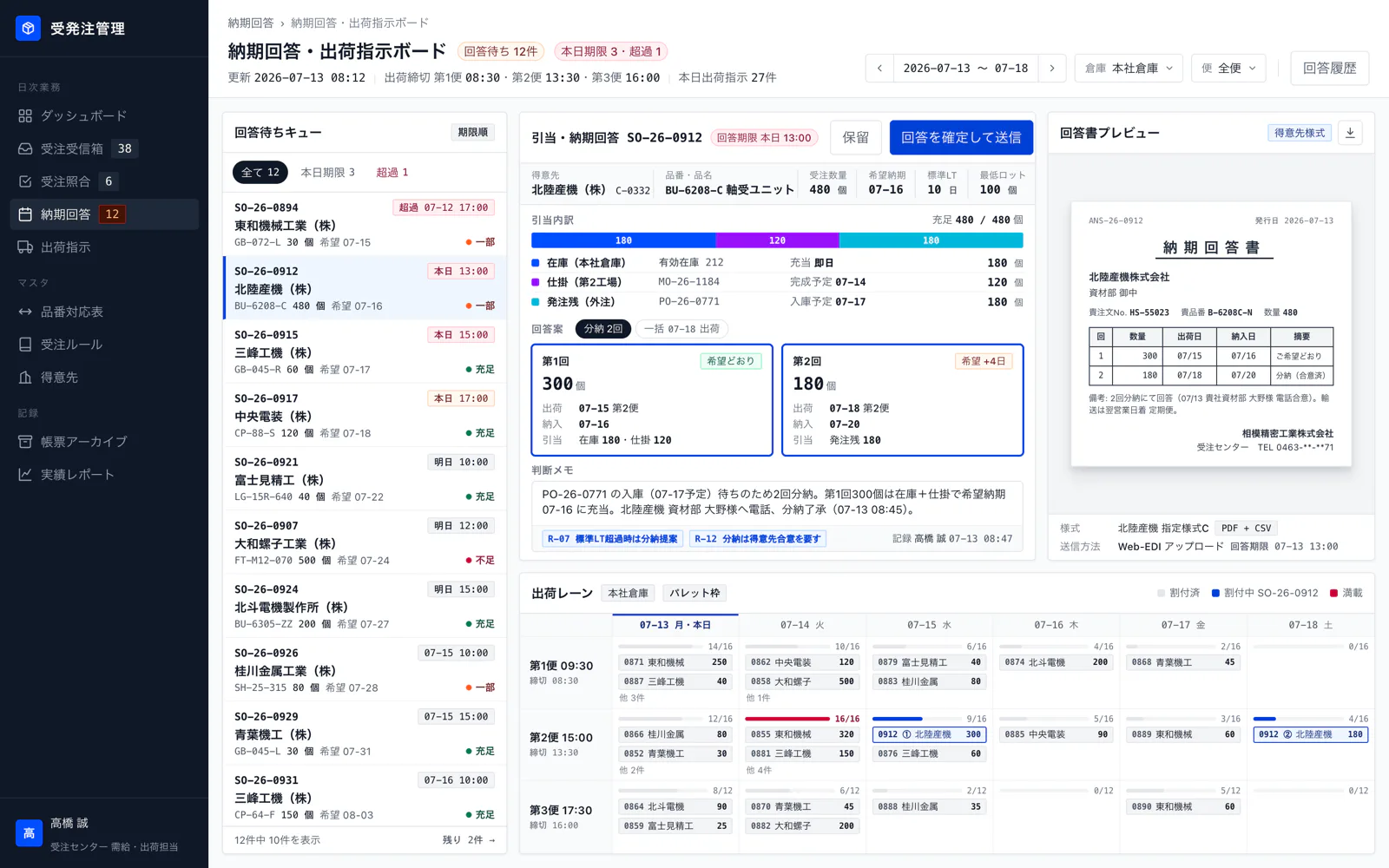Screen dimensions: 1389x868
Task: Click the blue 在庫 180 allocation bar segment
Action: point(623,240)
